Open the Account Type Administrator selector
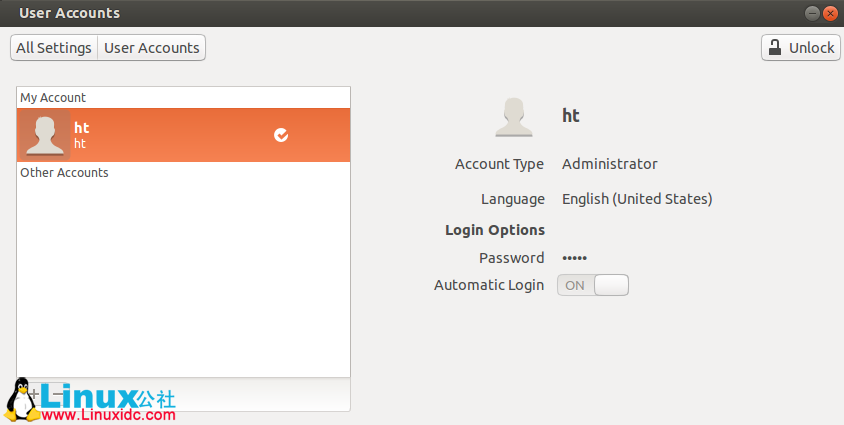 (x=610, y=164)
